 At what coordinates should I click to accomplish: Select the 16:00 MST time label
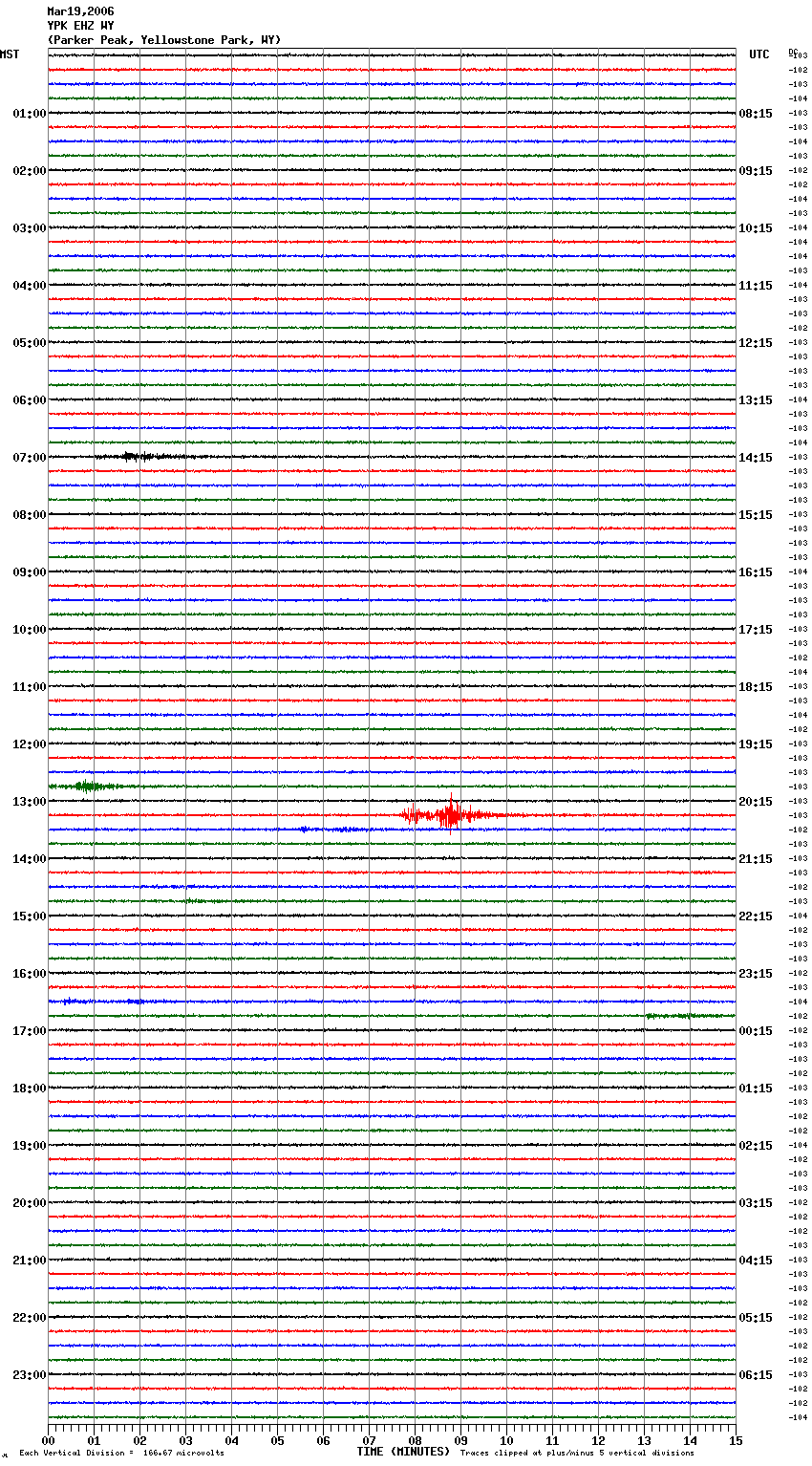[30, 974]
